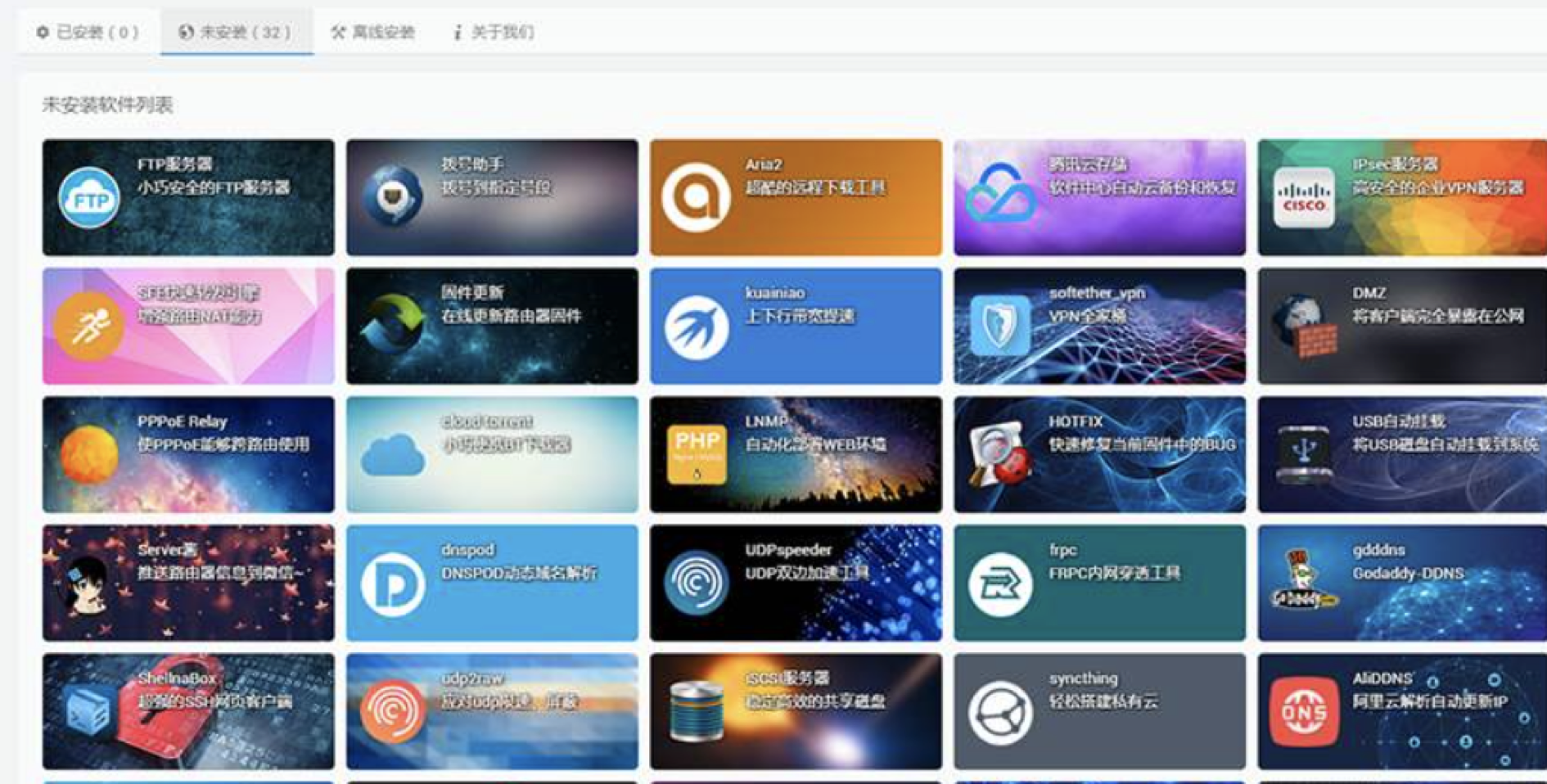Screen dimensions: 1547x784
Task: Click the kuainiao bird icon
Action: [x=696, y=327]
